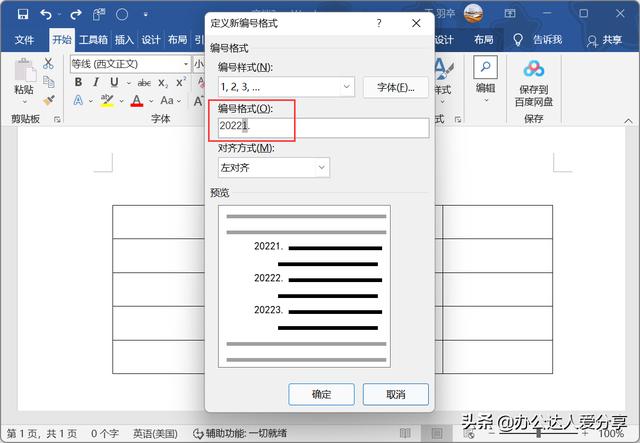Open the font name combo box 等线 (西文正文)
Screen dimensions: 640x443
[x=130, y=64]
